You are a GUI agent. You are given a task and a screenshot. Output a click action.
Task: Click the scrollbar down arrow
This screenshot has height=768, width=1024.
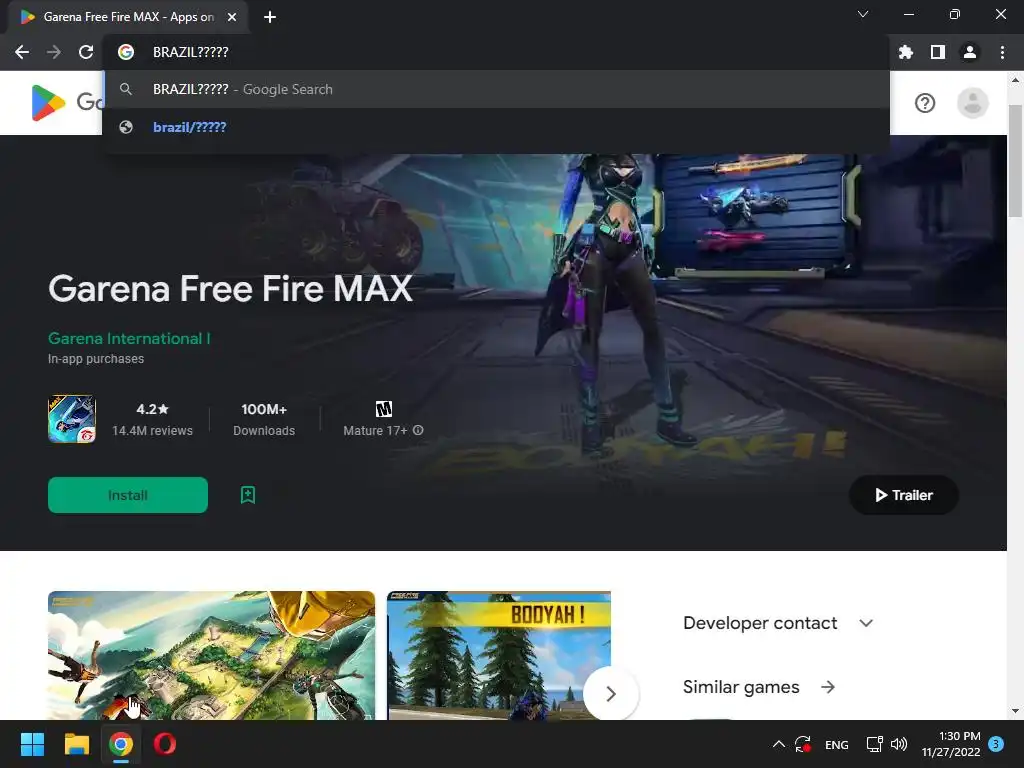[1015, 711]
